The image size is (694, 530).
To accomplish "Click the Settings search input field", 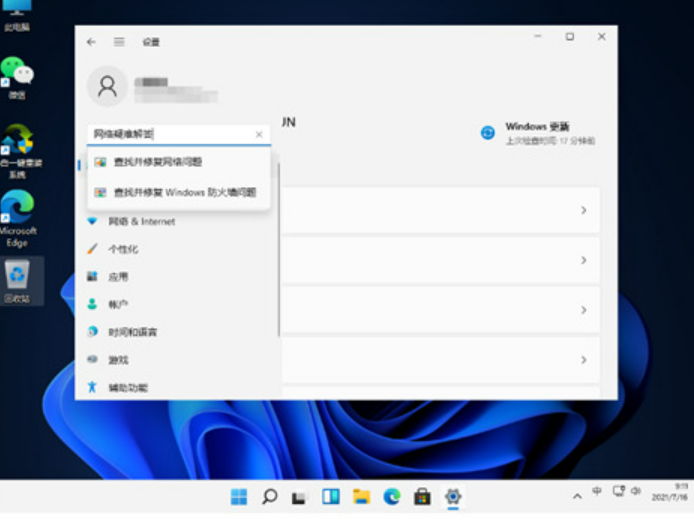I will tap(170, 134).
